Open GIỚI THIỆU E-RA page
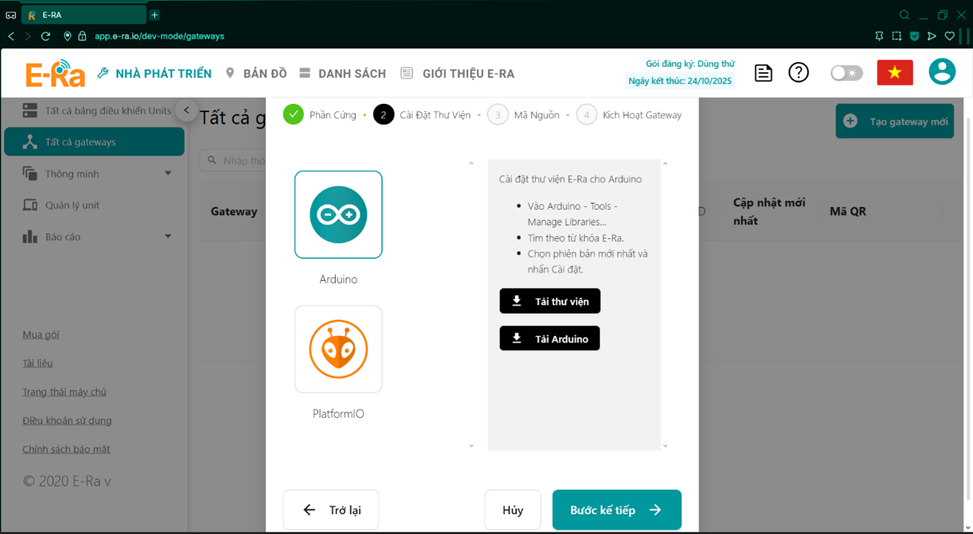This screenshot has height=534, width=973. (x=457, y=73)
